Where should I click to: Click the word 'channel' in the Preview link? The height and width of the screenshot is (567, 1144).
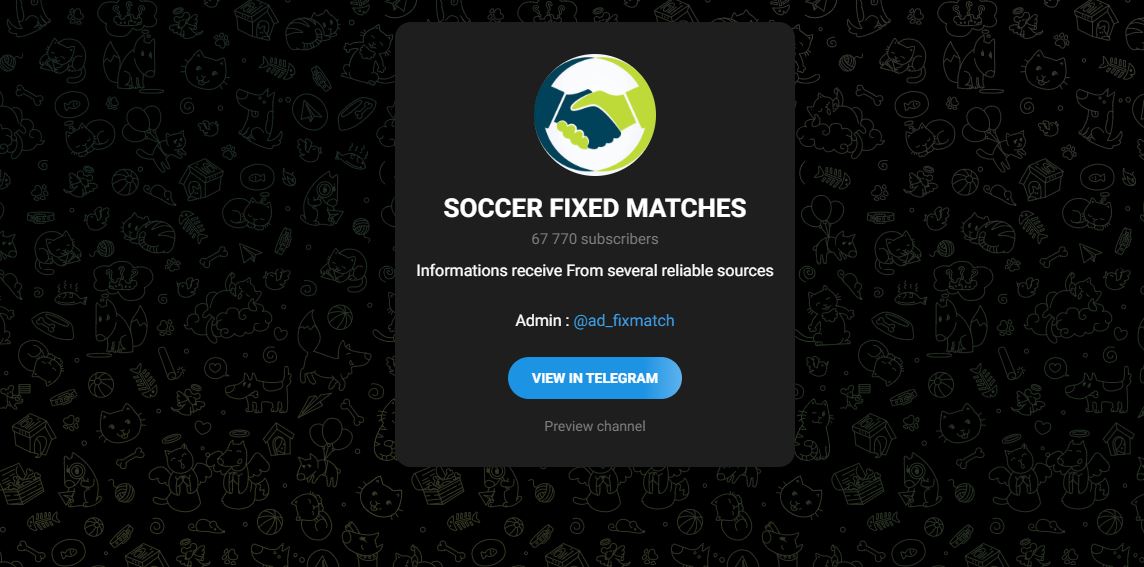pyautogui.click(x=620, y=426)
